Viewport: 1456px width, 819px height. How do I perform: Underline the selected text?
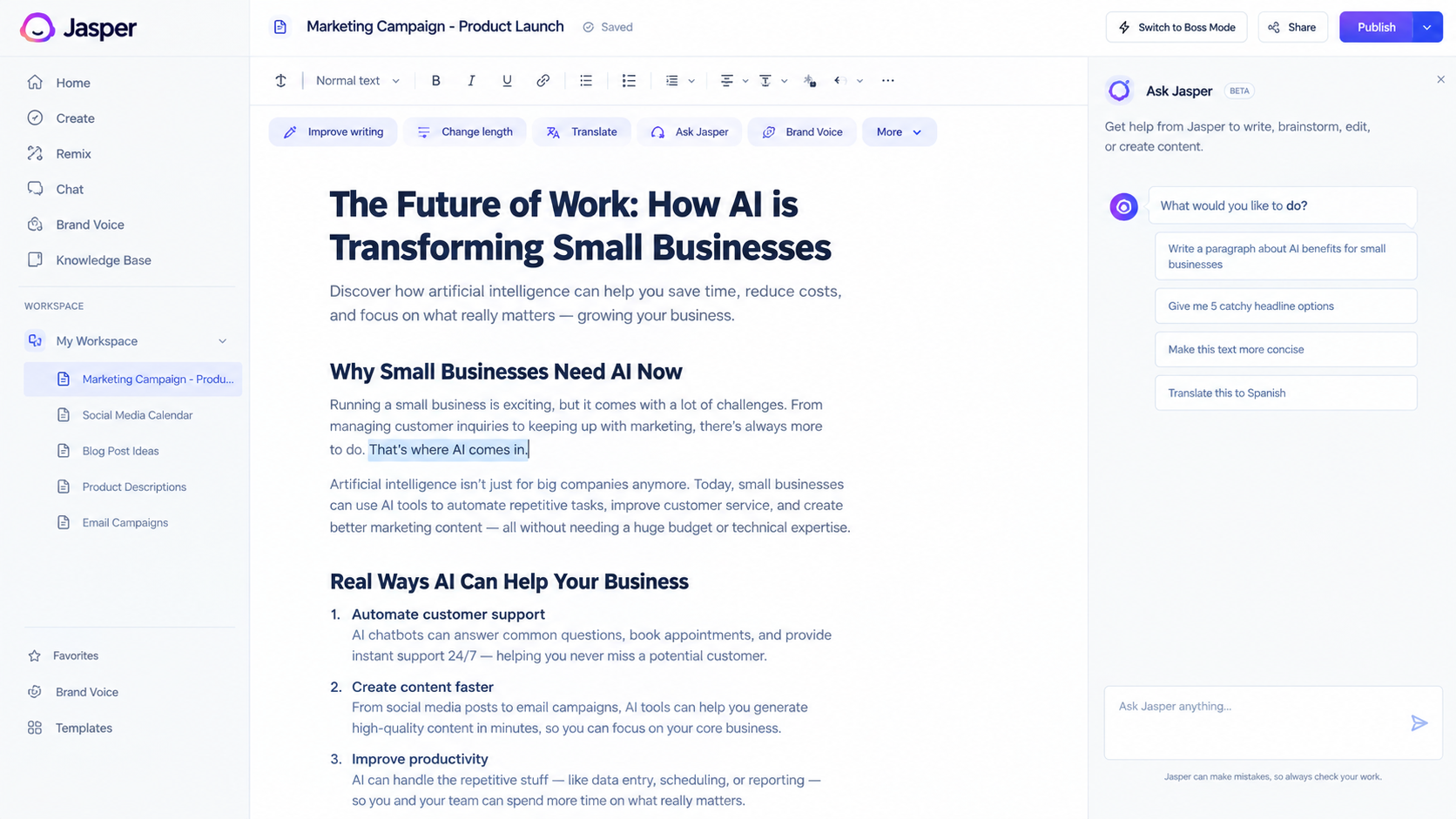pyautogui.click(x=507, y=81)
